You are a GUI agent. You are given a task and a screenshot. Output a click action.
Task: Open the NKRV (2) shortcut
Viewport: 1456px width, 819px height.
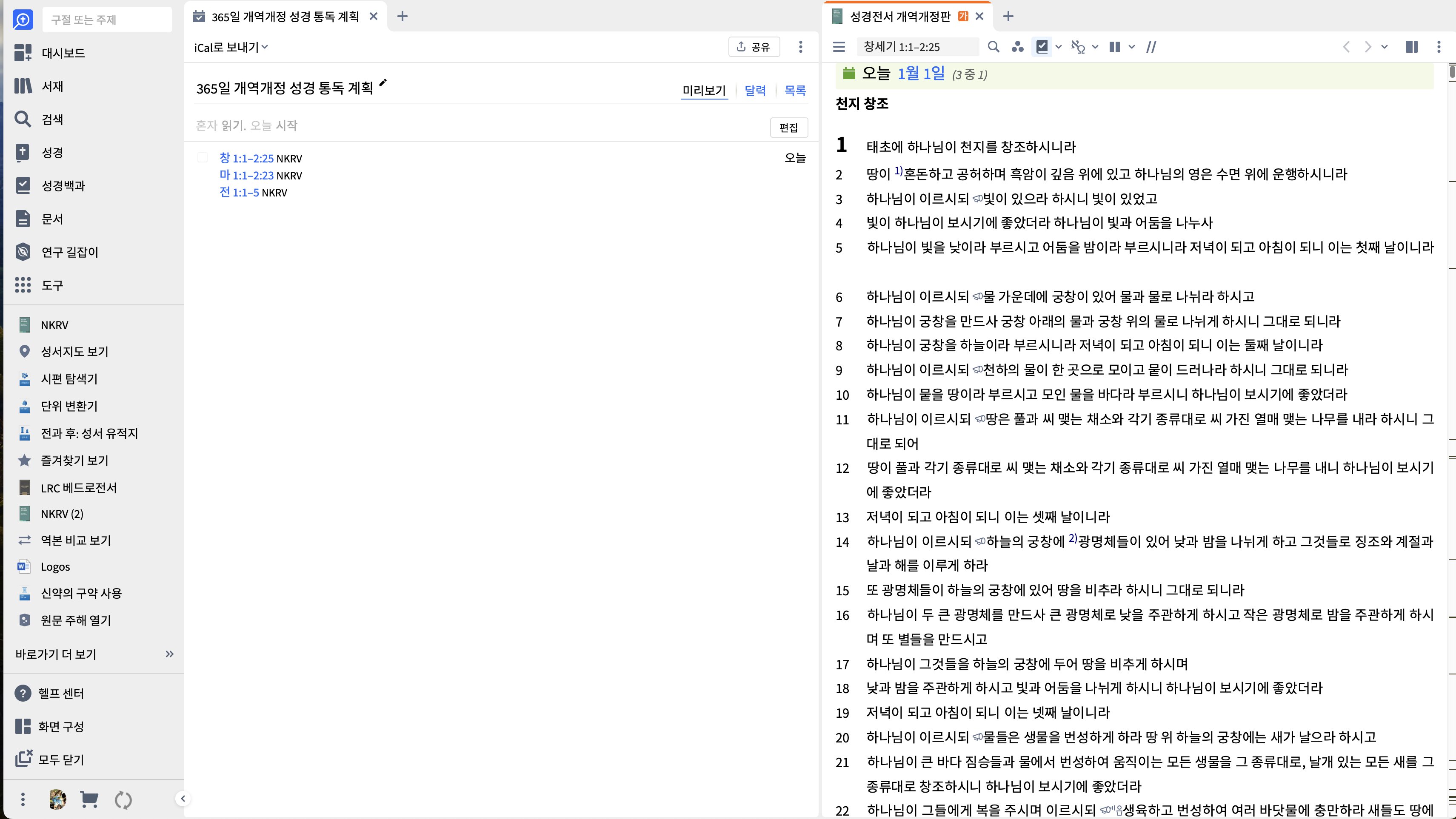pos(51,514)
